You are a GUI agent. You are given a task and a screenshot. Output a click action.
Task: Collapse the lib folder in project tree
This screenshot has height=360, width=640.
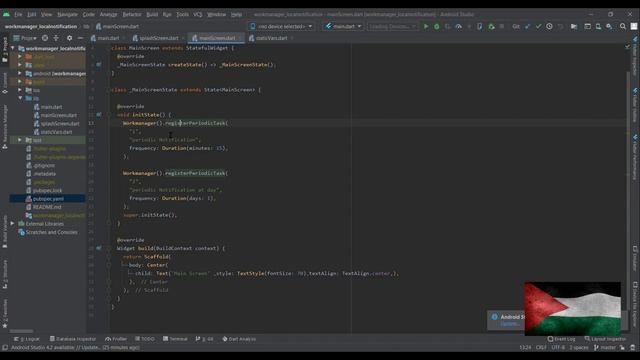coord(20,98)
